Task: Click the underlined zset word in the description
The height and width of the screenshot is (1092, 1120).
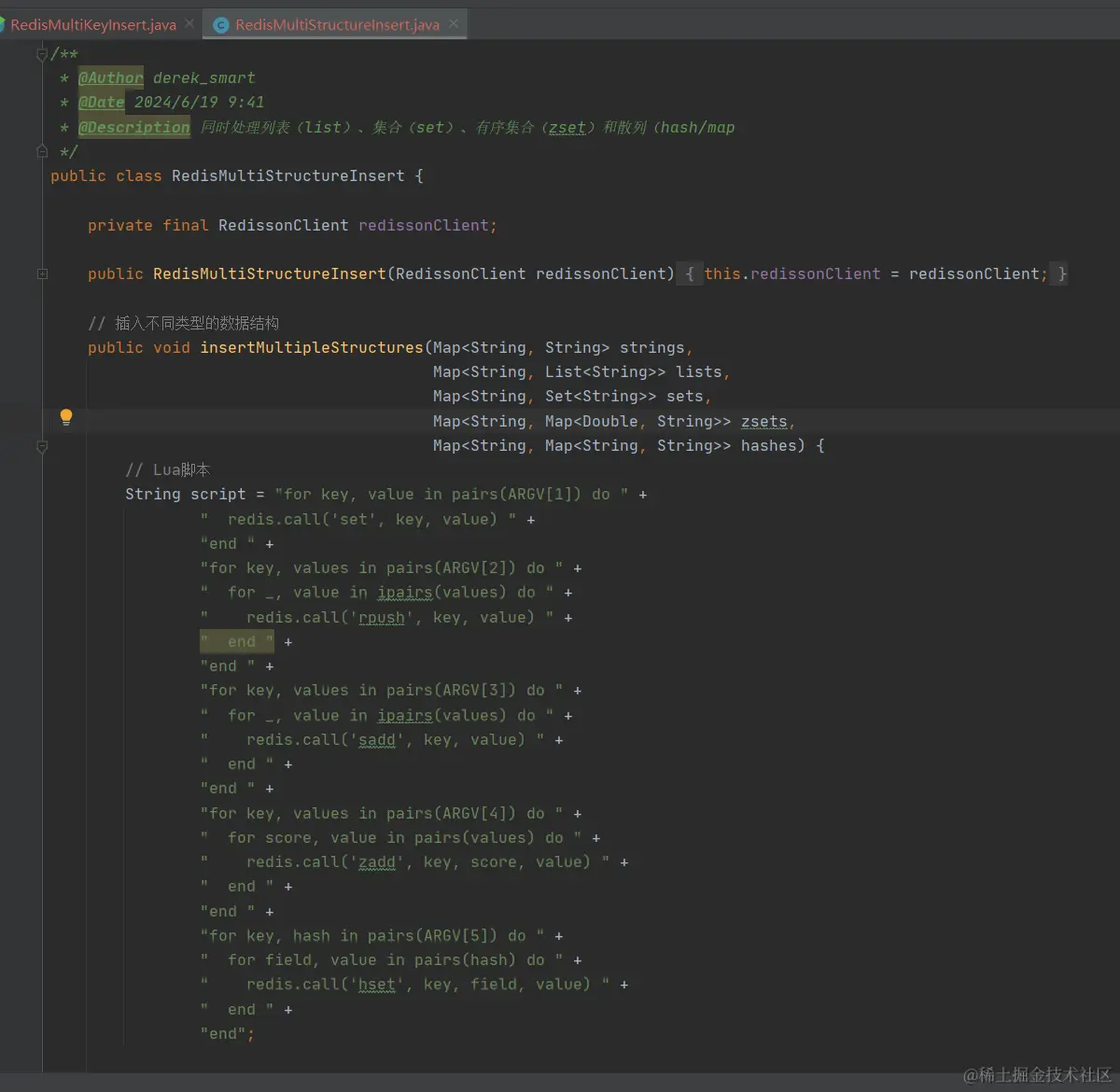Action: pyautogui.click(x=567, y=127)
